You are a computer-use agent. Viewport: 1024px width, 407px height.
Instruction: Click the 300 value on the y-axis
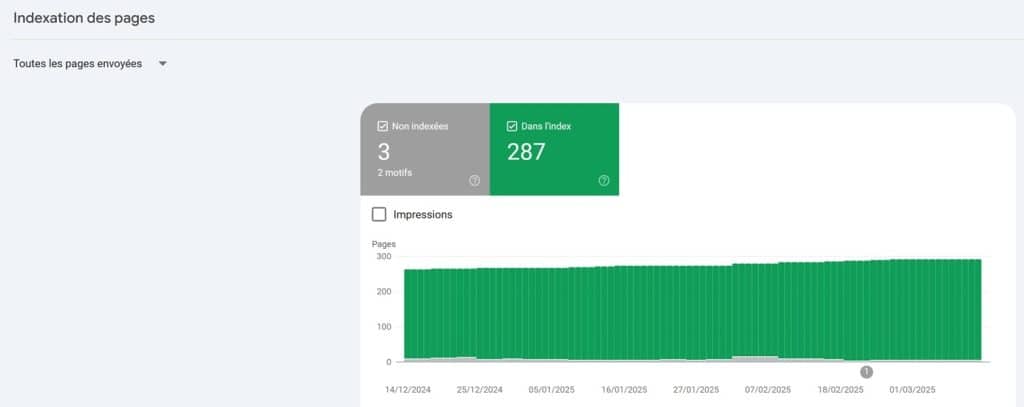[384, 256]
